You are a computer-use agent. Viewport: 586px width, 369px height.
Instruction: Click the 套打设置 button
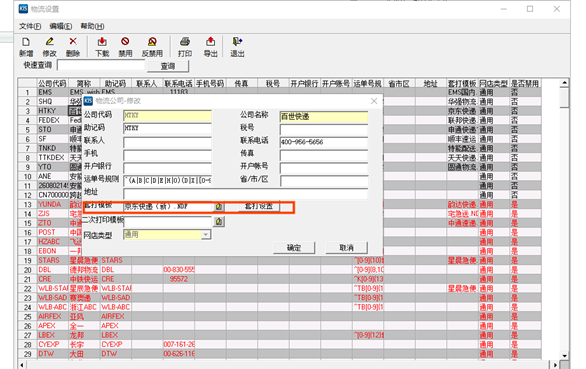coord(259,207)
